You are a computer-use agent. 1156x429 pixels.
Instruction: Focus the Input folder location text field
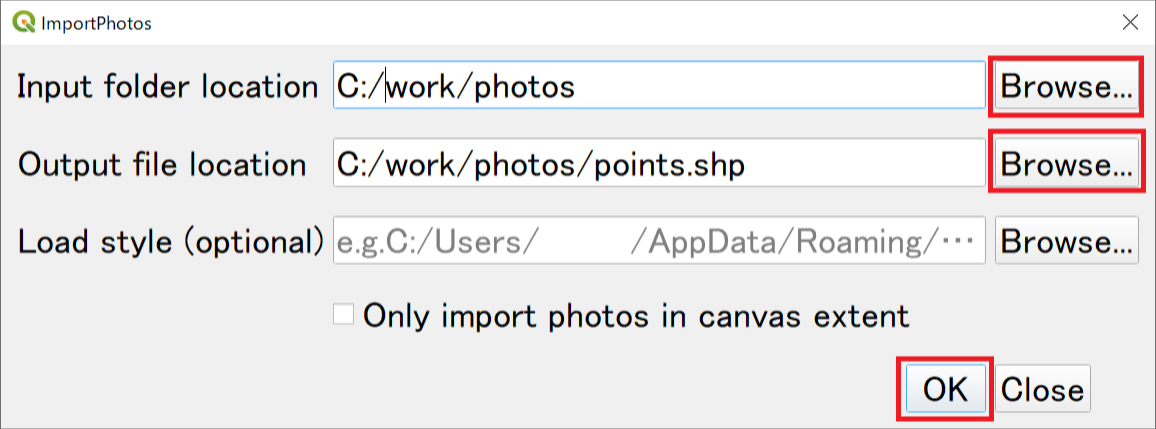[x=659, y=86]
